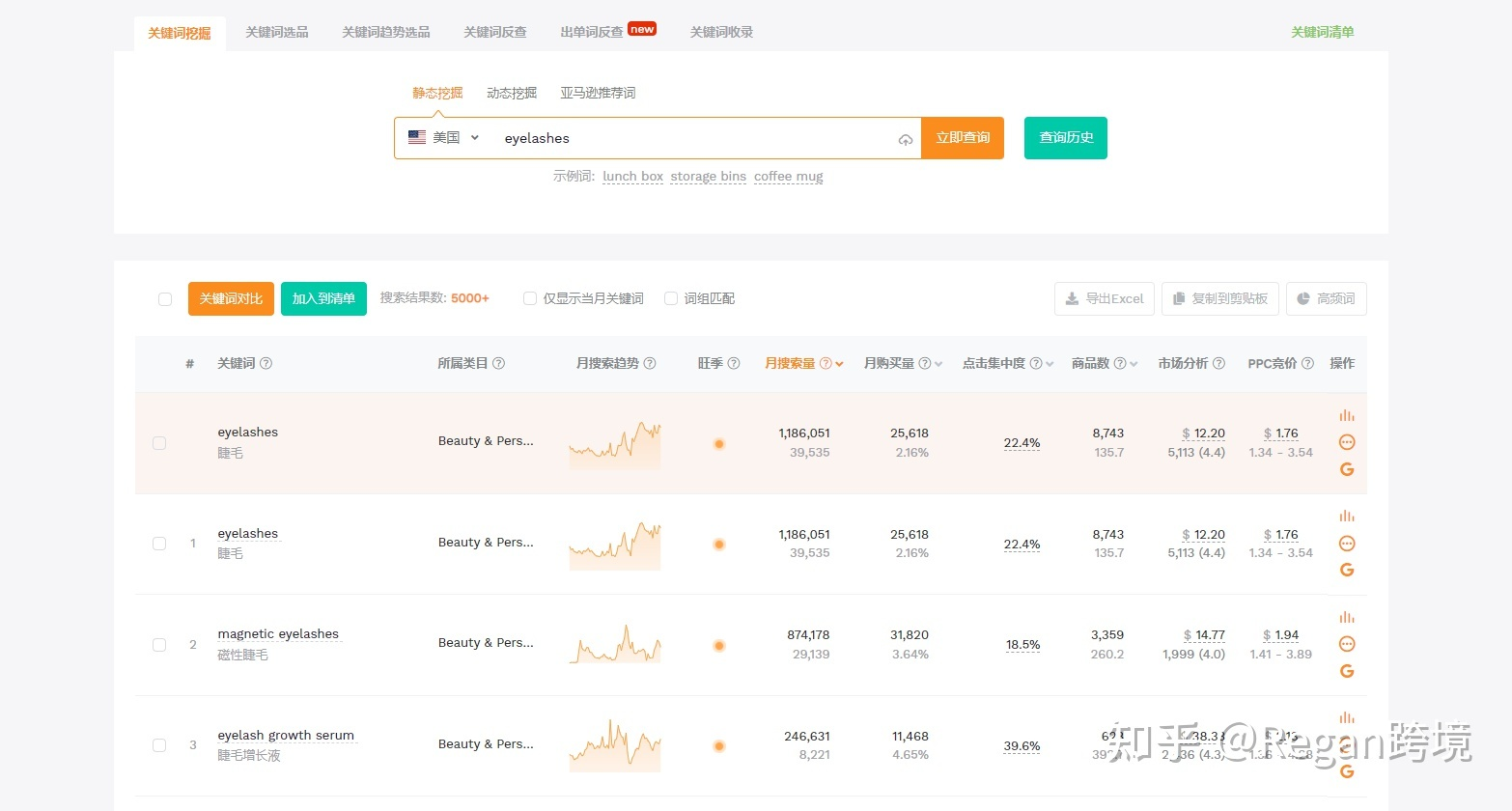Open Google search via the G icon
The image size is (1512, 811).
point(1347,469)
